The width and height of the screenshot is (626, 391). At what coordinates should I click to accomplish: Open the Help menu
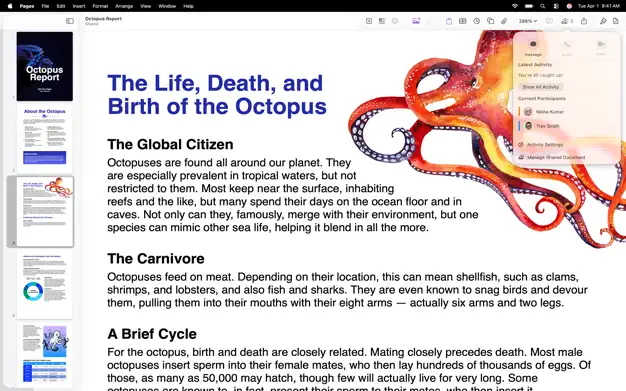pyautogui.click(x=188, y=6)
